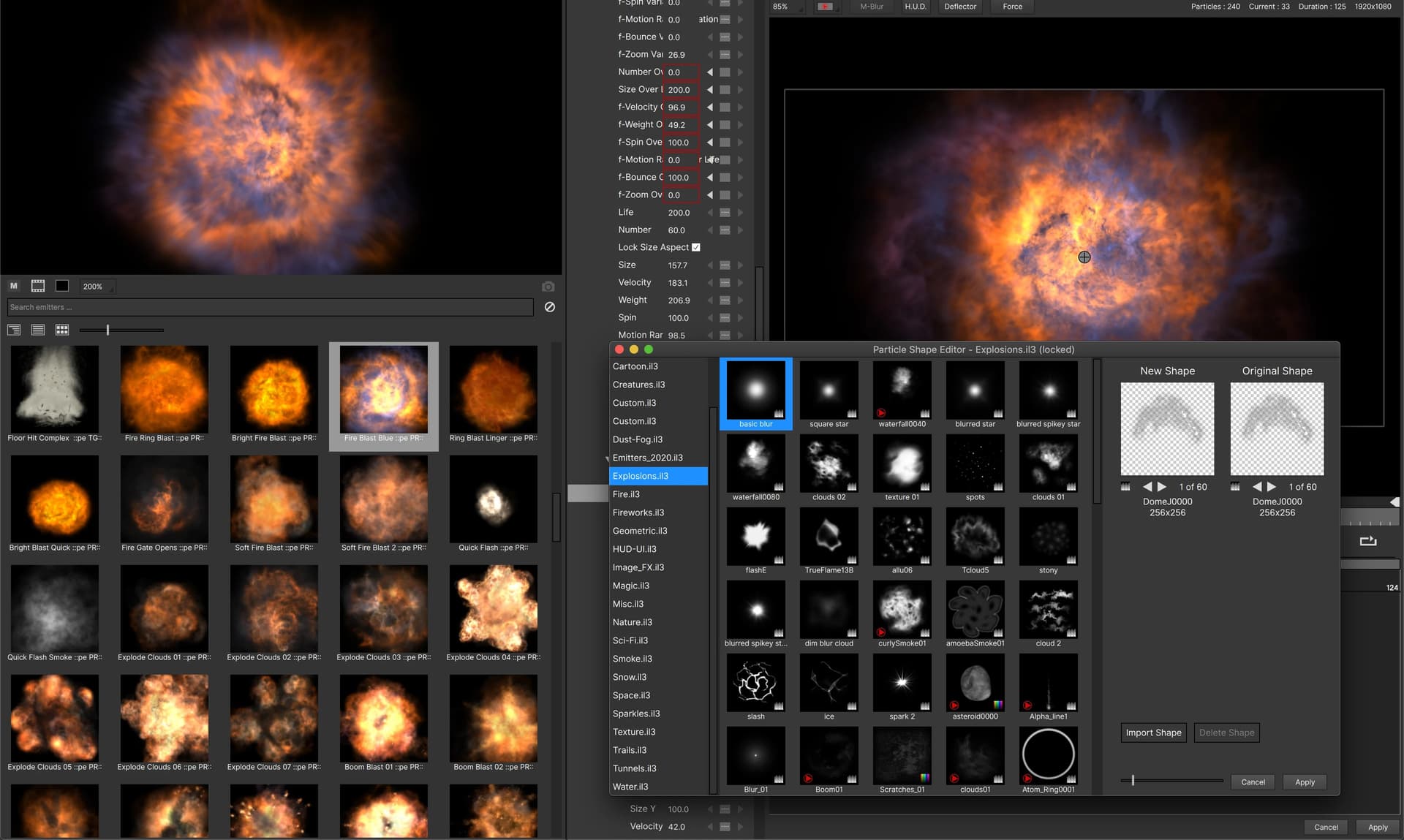Click next frame arrow under New Shape
Screen dimensions: 1404x840
tap(1162, 486)
